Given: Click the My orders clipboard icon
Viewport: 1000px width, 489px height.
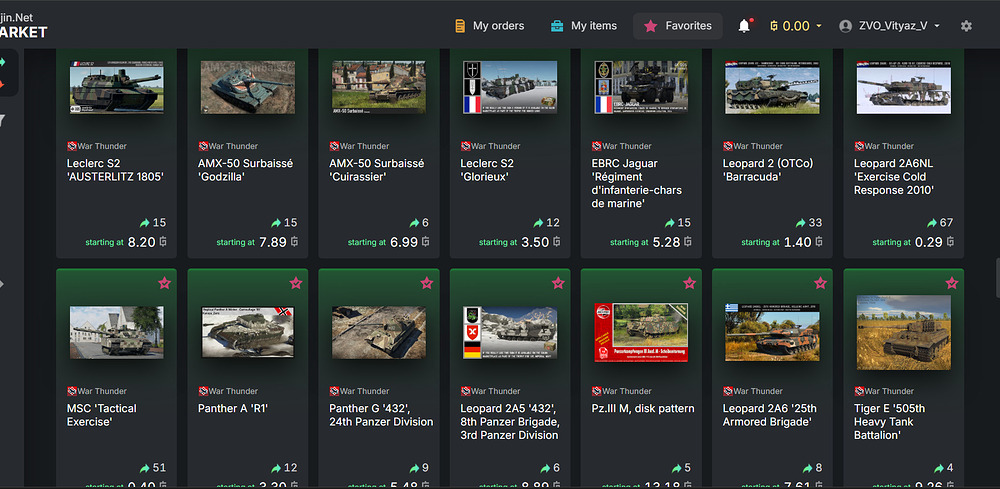Looking at the screenshot, I should 460,26.
